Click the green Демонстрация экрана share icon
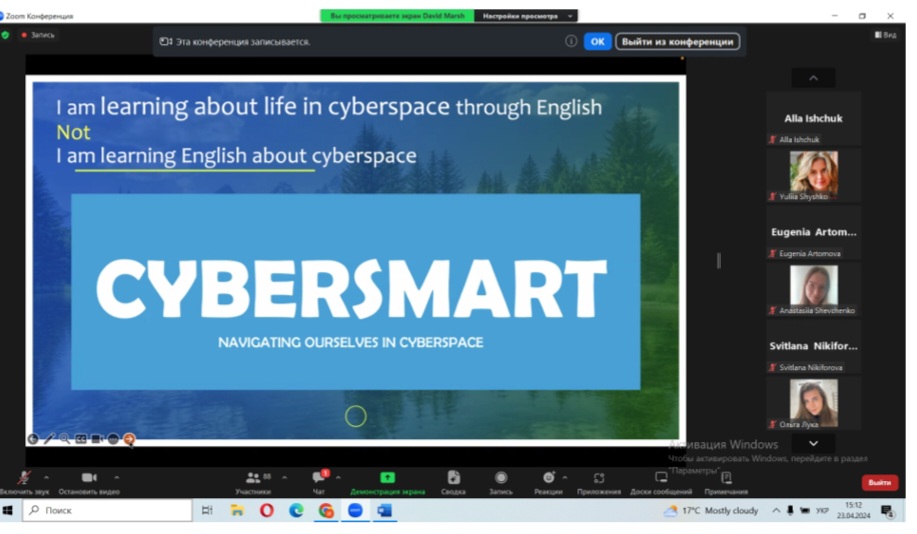 387,478
